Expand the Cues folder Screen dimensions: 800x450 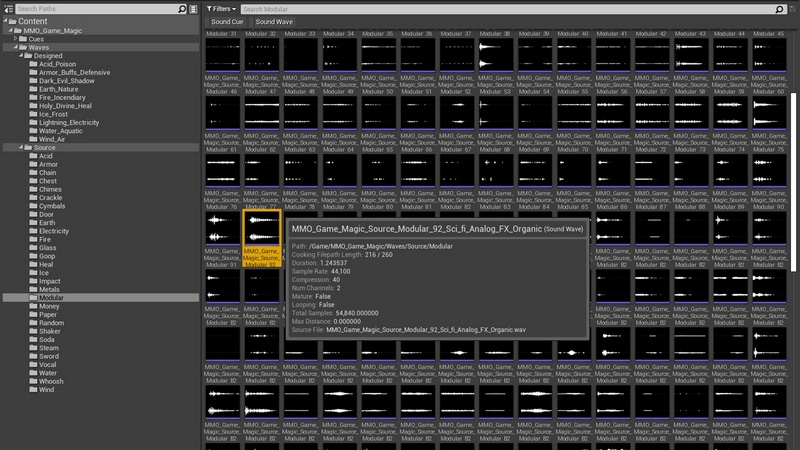point(17,39)
